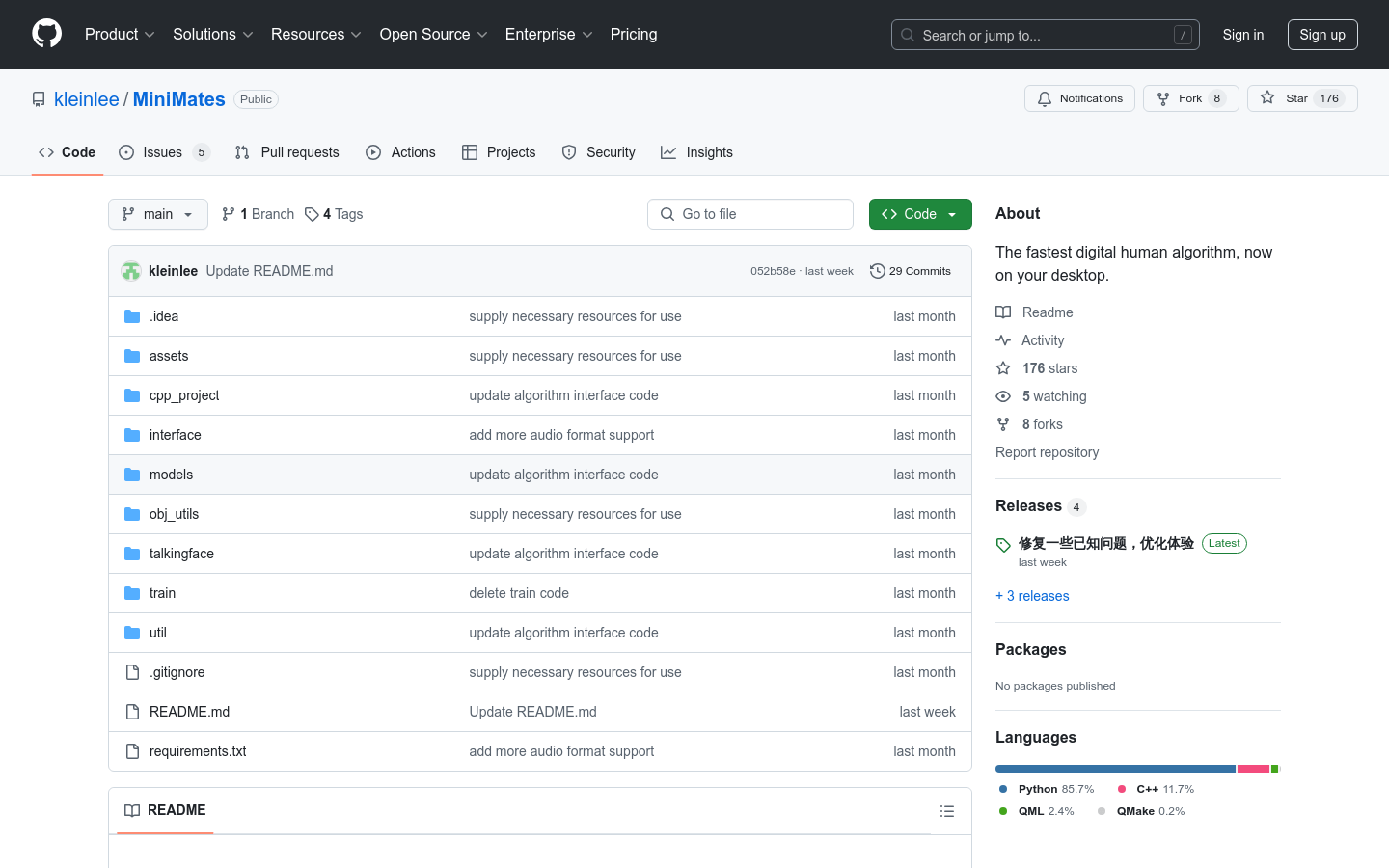Click the eye icon beside 5 watching

point(1003,396)
